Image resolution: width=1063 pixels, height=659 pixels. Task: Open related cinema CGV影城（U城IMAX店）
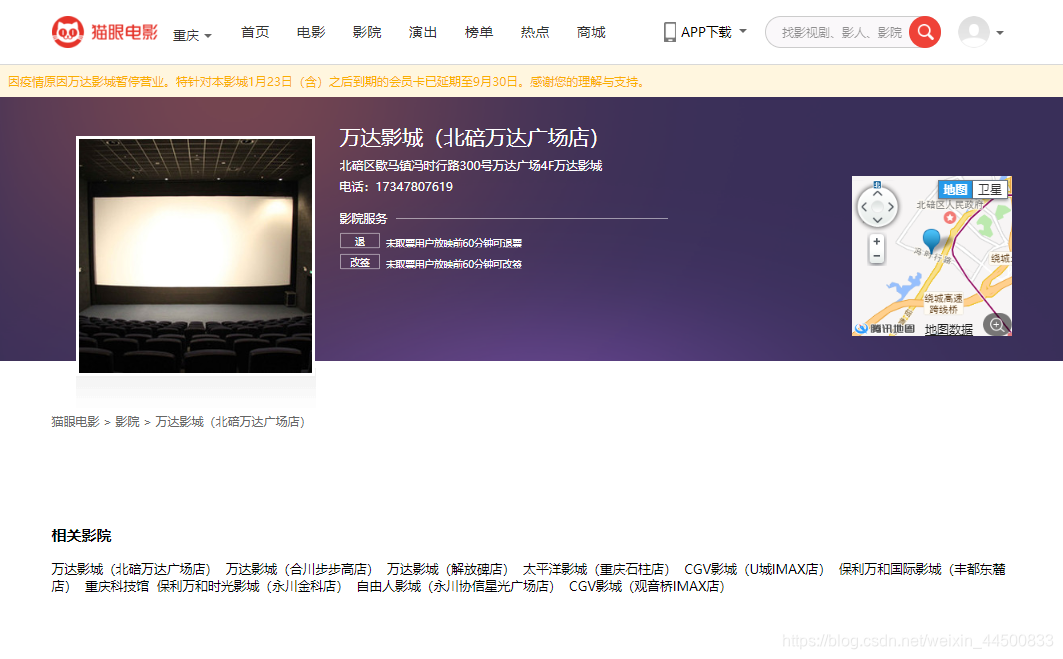click(x=754, y=569)
